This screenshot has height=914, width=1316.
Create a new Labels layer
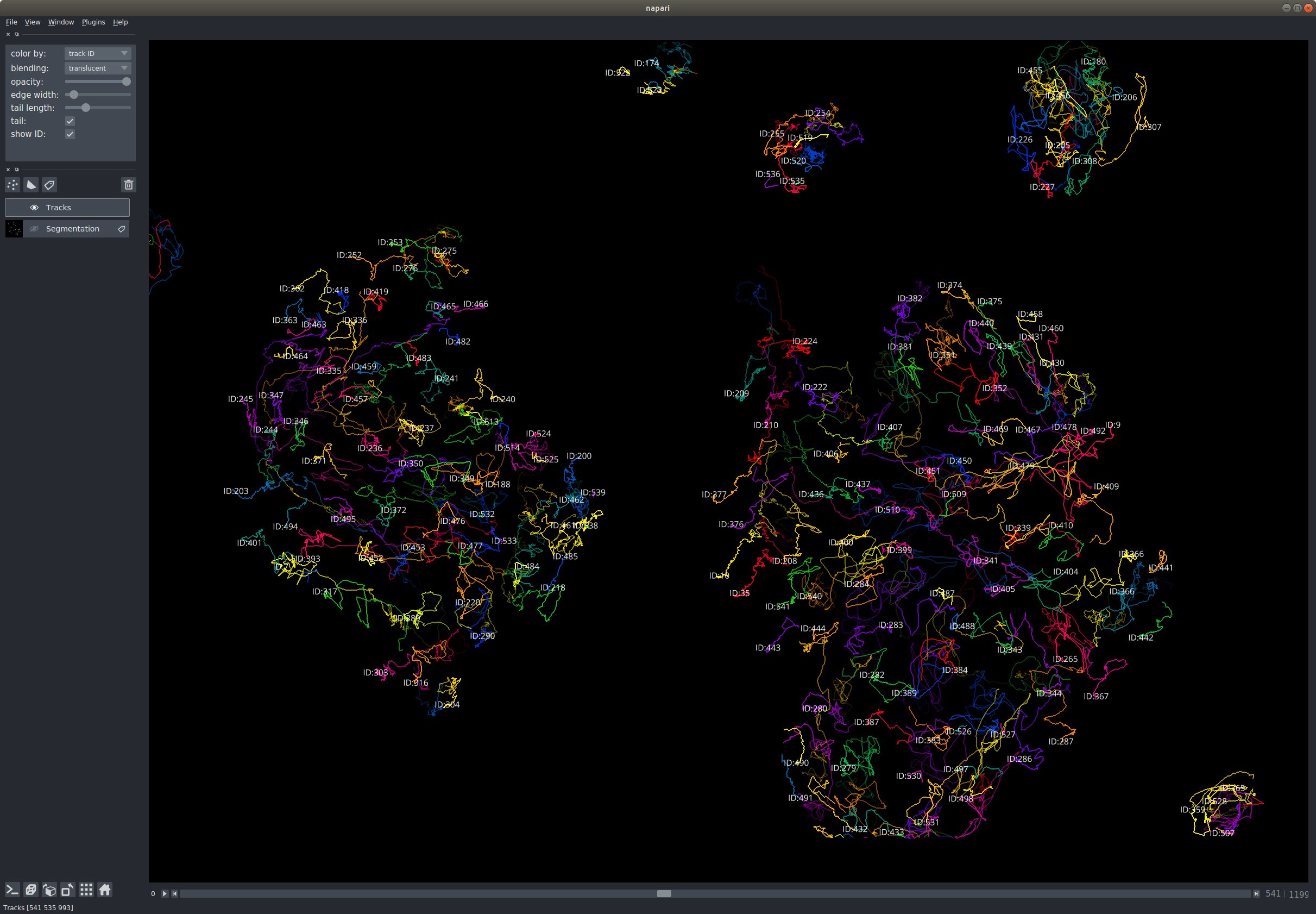[51, 184]
